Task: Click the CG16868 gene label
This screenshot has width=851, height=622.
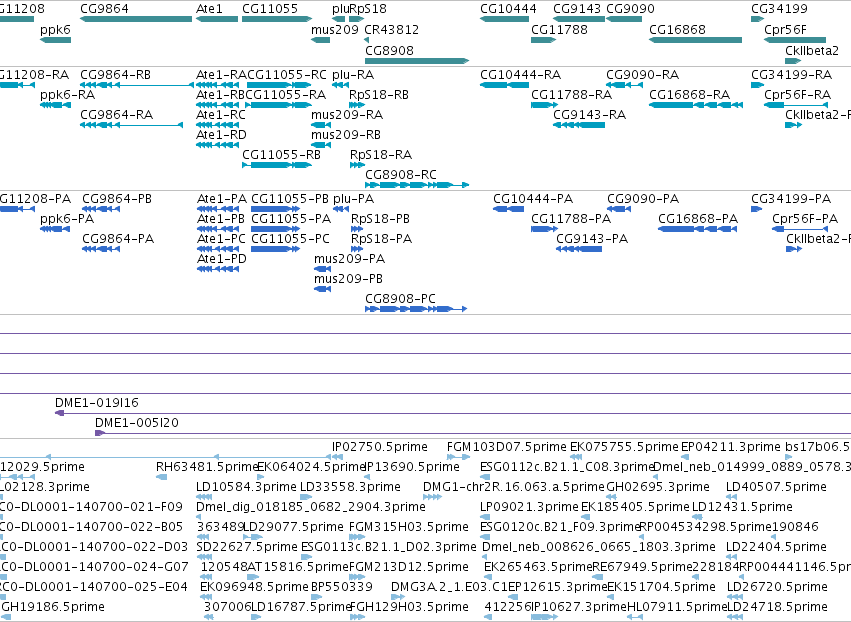Action: (x=677, y=29)
